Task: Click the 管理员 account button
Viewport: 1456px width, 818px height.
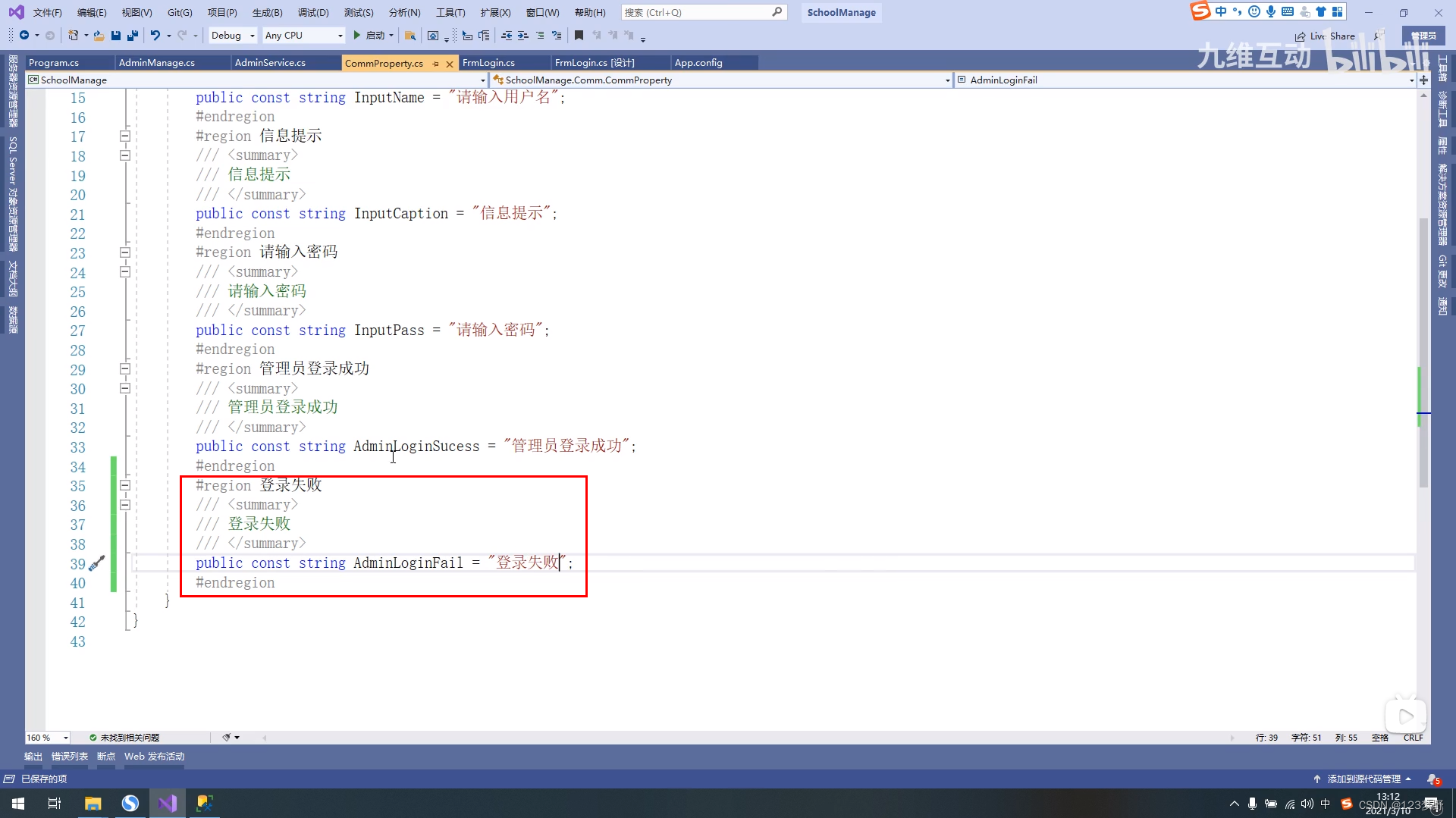Action: click(x=1423, y=36)
